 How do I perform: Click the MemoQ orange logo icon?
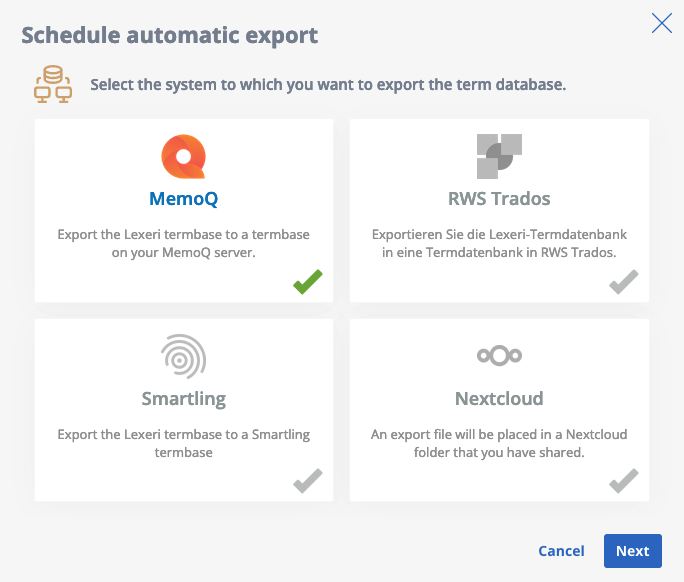(183, 156)
